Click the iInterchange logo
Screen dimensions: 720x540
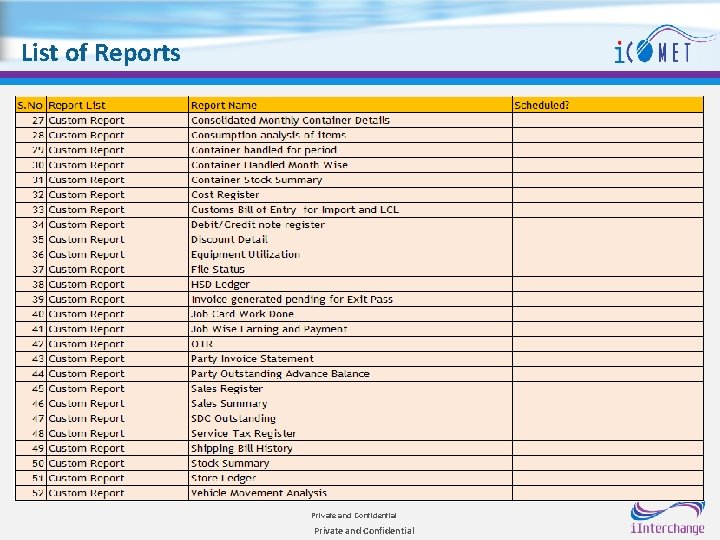(x=668, y=518)
